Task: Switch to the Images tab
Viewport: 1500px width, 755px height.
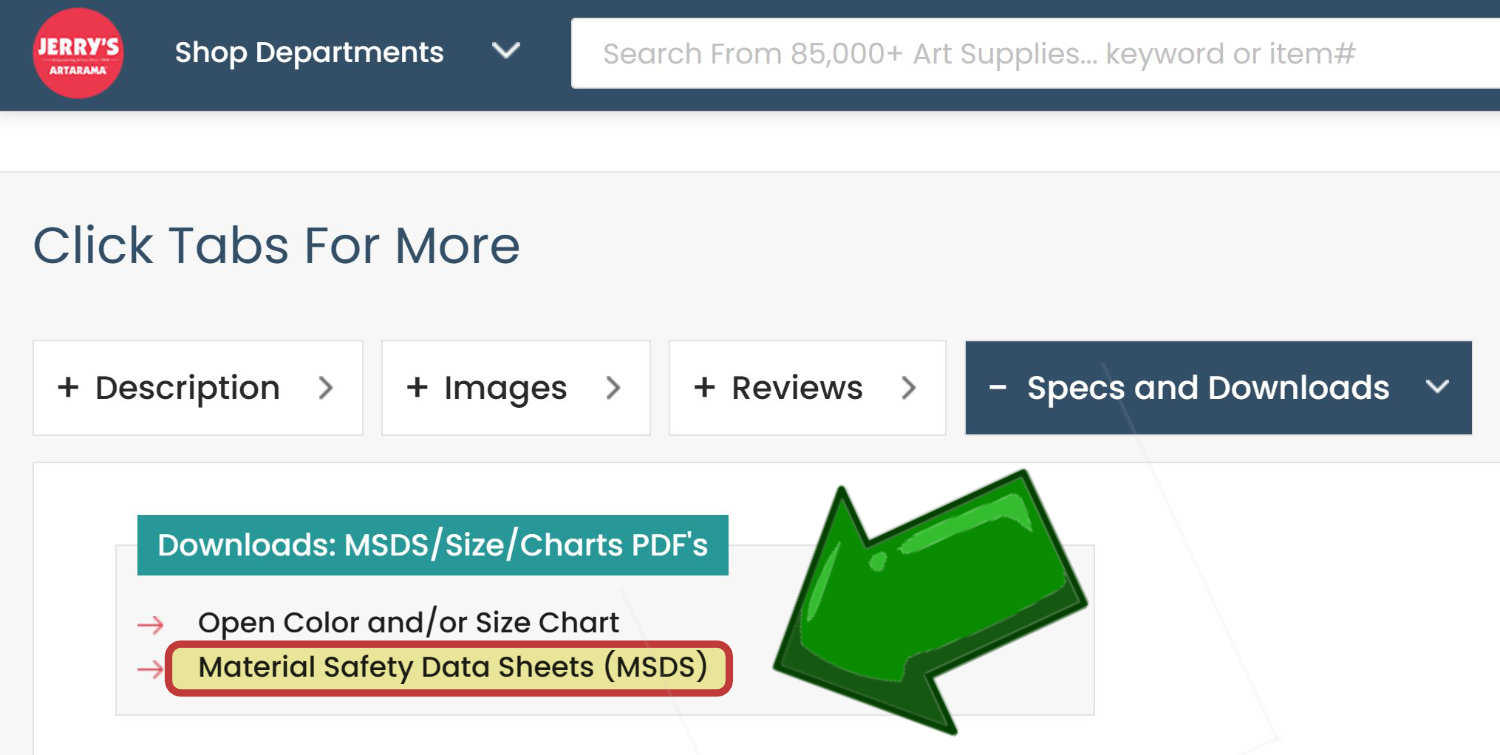Action: pyautogui.click(x=505, y=388)
